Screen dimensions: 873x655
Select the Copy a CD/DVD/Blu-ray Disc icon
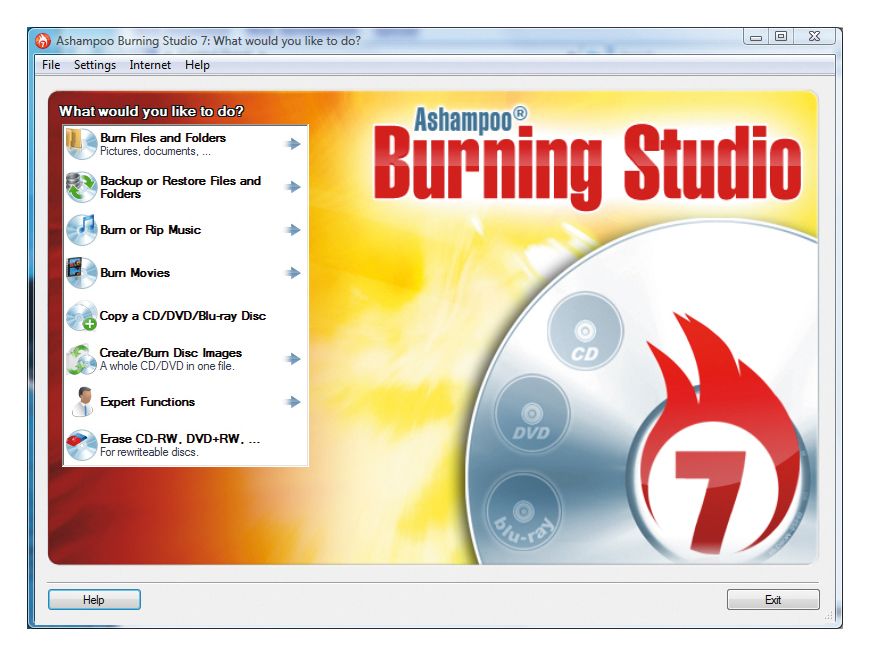[80, 314]
